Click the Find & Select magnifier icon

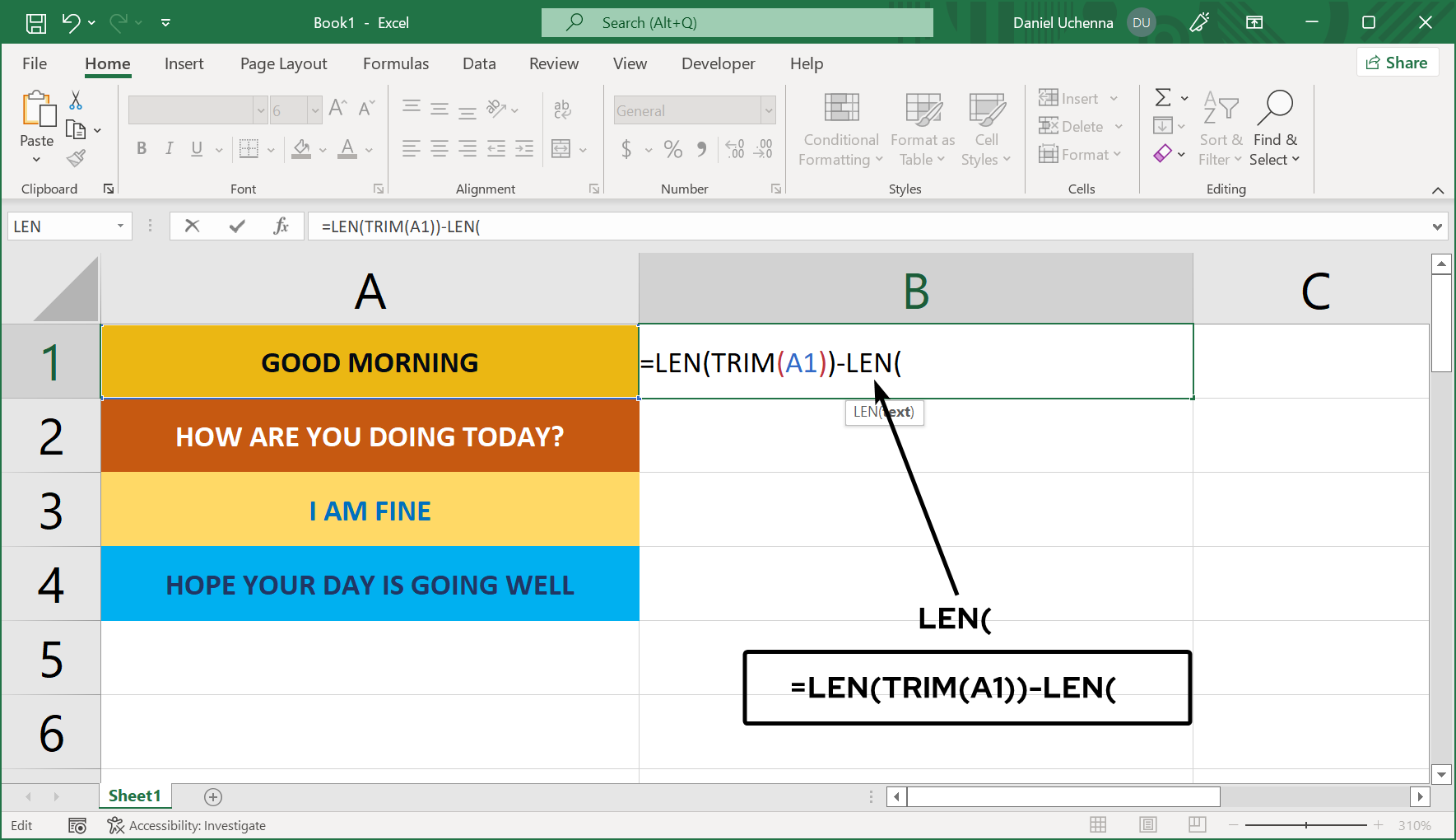click(x=1274, y=107)
